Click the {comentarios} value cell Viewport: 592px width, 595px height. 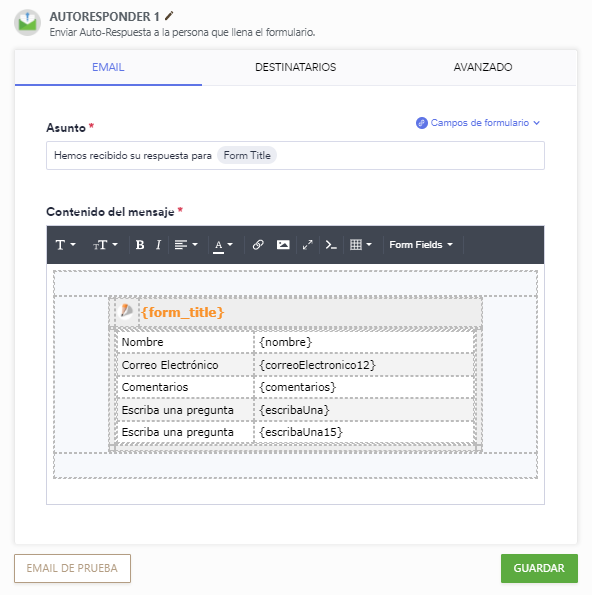(x=364, y=387)
